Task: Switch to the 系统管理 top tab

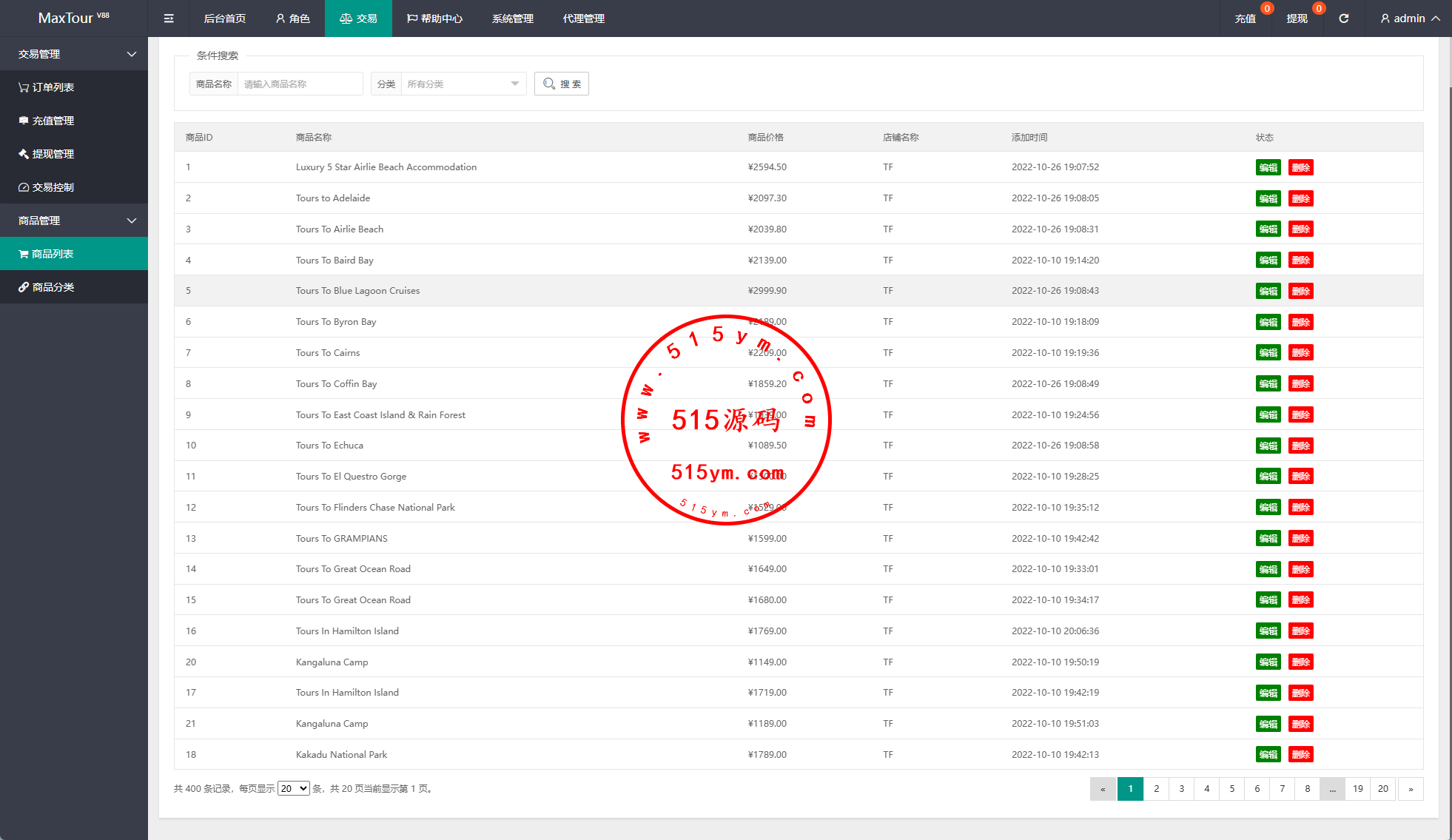Action: pyautogui.click(x=512, y=19)
